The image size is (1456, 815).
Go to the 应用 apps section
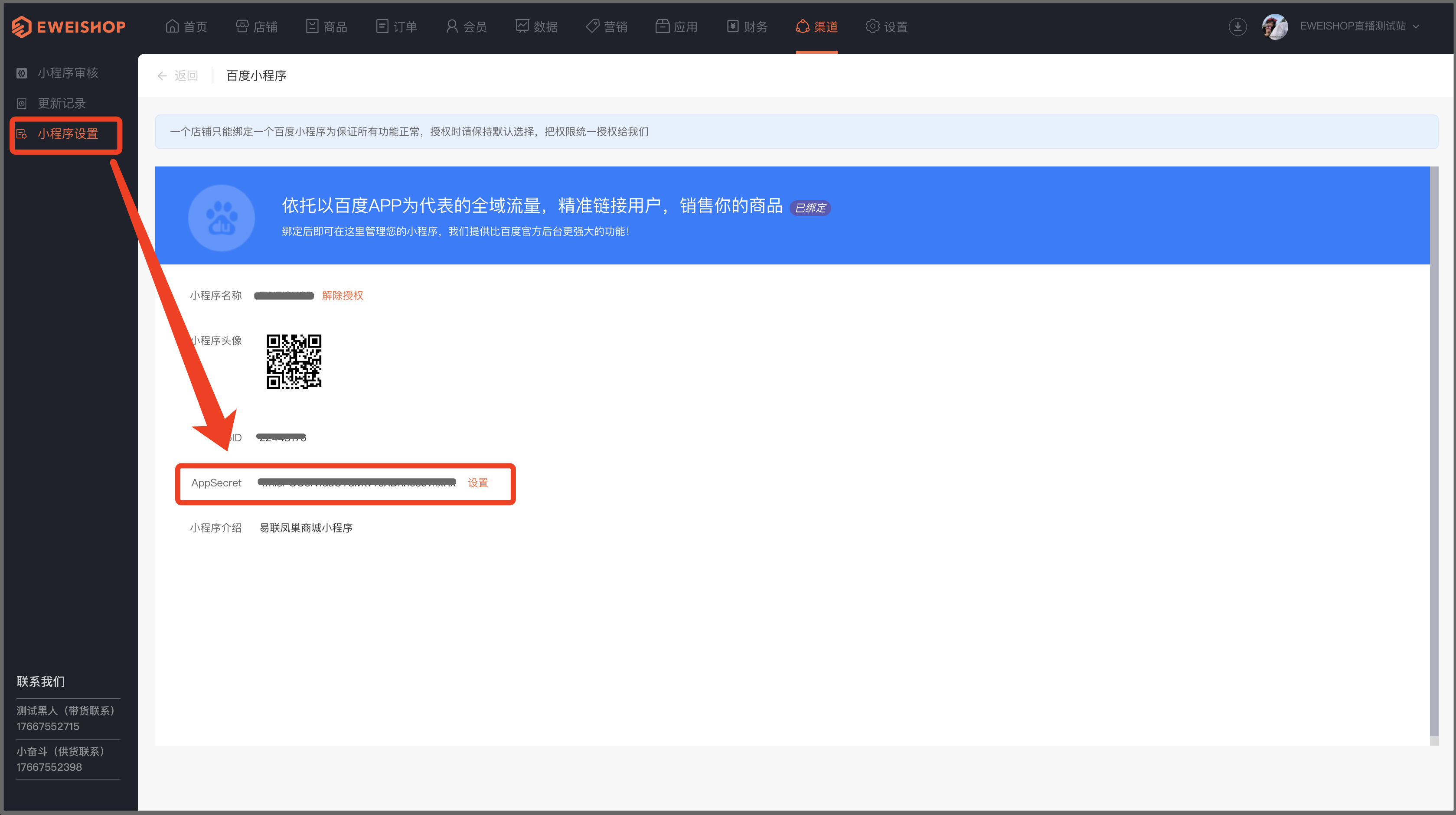pos(677,26)
